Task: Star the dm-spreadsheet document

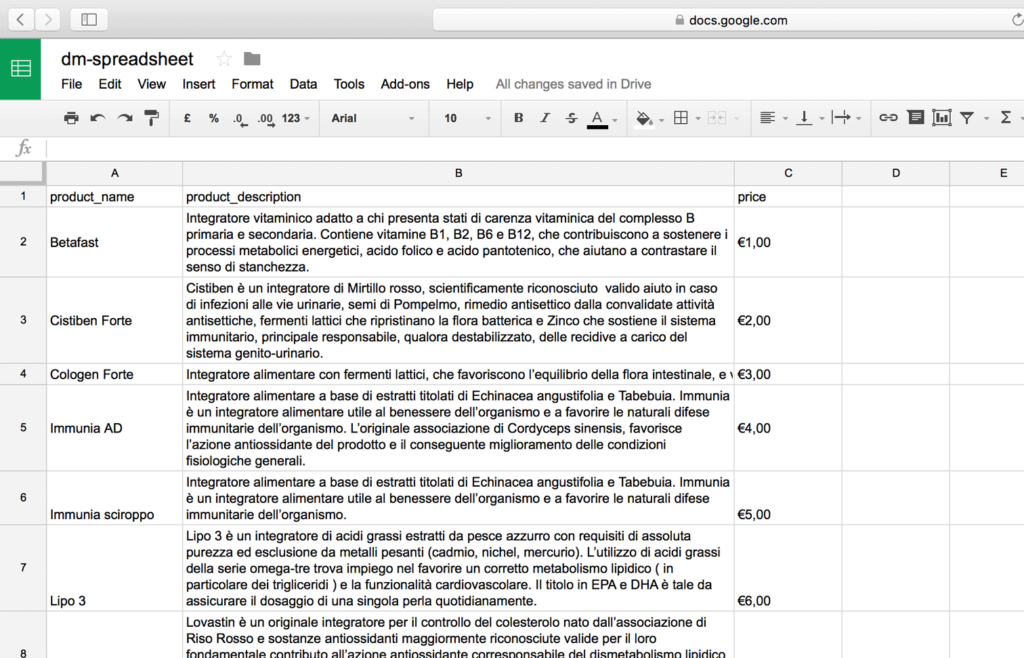Action: [224, 59]
